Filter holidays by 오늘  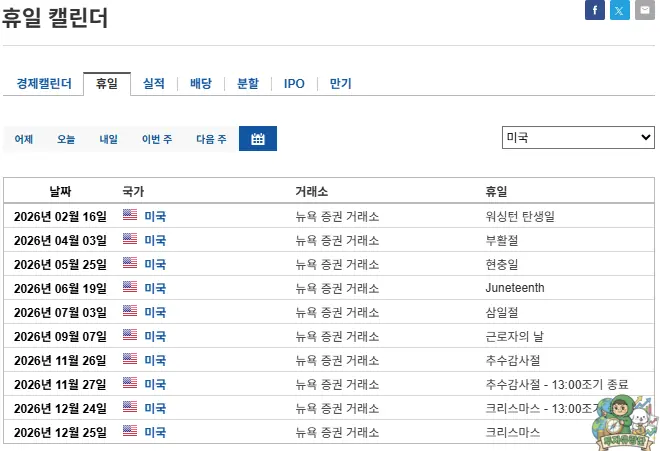click(66, 139)
